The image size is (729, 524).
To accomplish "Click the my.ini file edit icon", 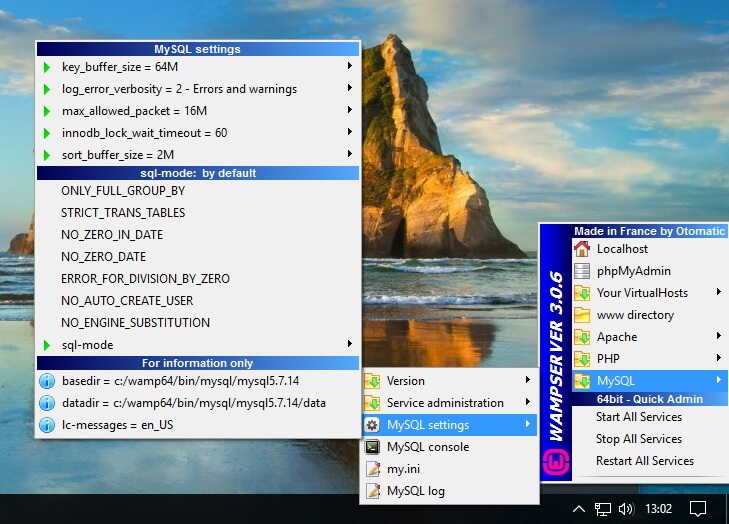I will click(x=372, y=469).
